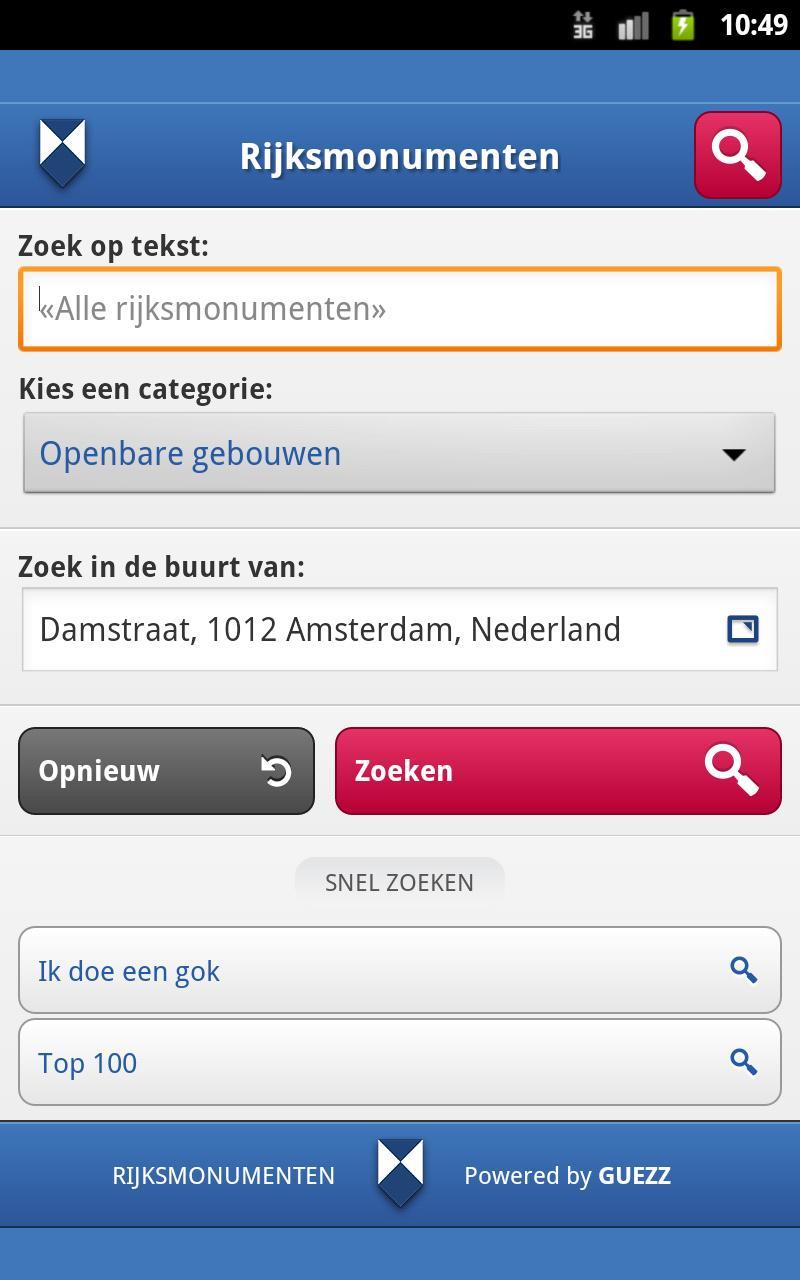Tap the red magnifier icon in the header
This screenshot has height=1280, width=800.
[737, 155]
